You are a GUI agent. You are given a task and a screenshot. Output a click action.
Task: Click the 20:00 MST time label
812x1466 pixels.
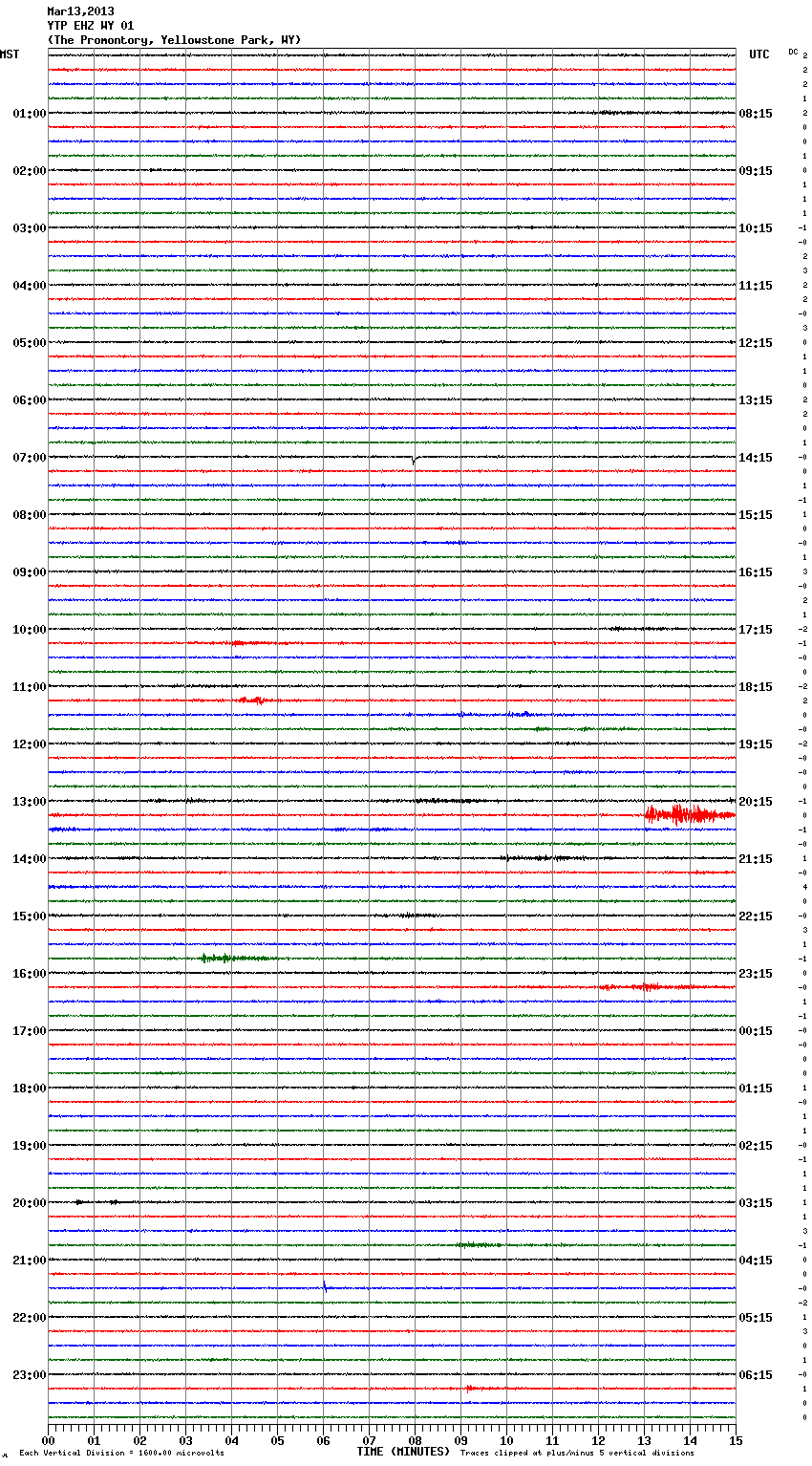click(30, 1203)
